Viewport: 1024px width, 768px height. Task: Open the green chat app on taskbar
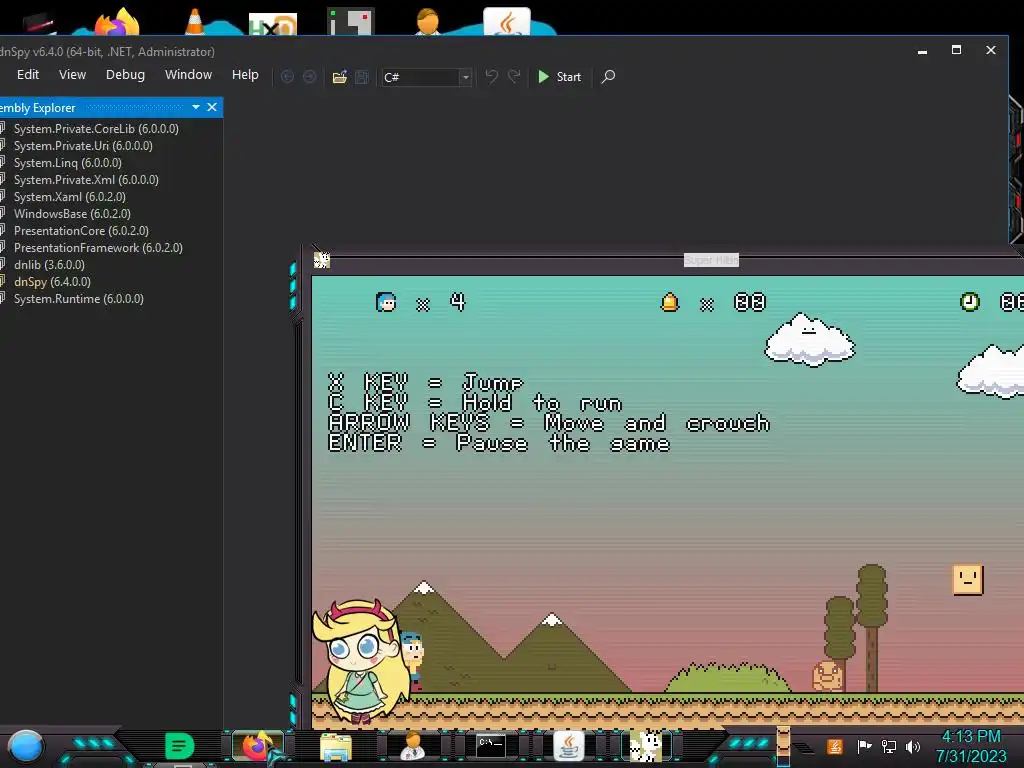click(179, 746)
